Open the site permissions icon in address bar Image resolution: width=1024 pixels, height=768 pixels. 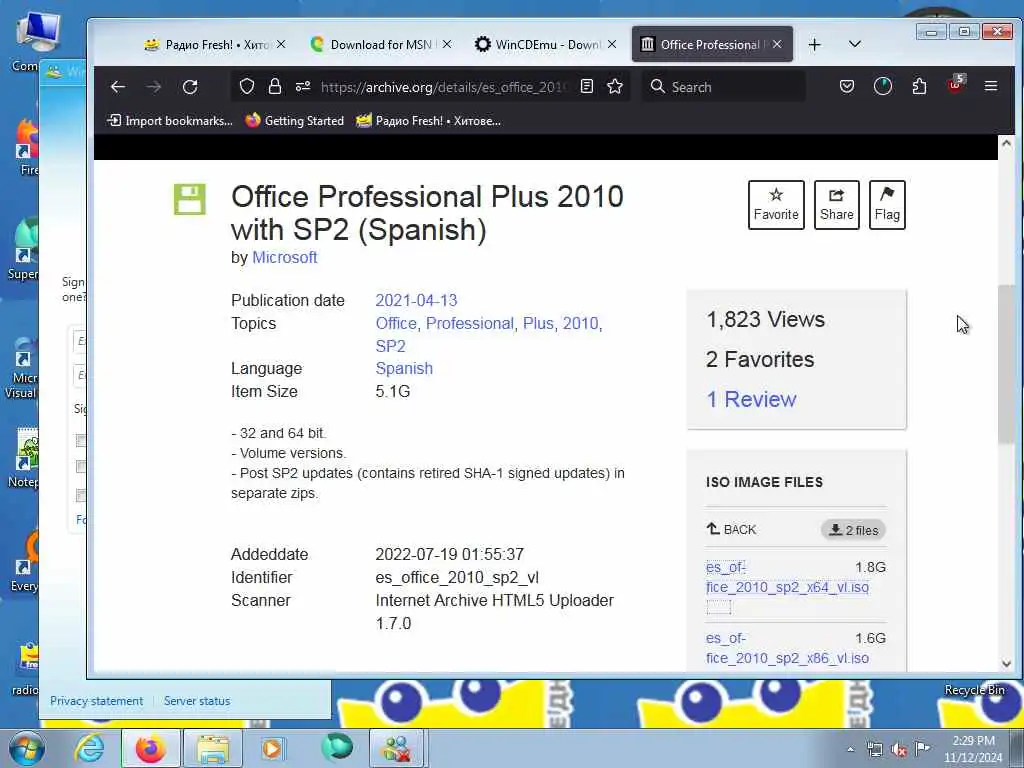coord(302,86)
